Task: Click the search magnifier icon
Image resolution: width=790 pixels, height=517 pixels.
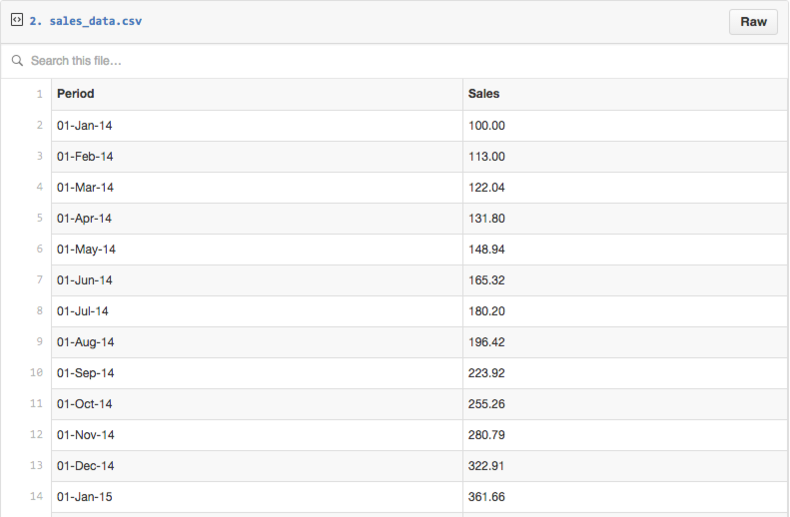Action: pos(17,61)
